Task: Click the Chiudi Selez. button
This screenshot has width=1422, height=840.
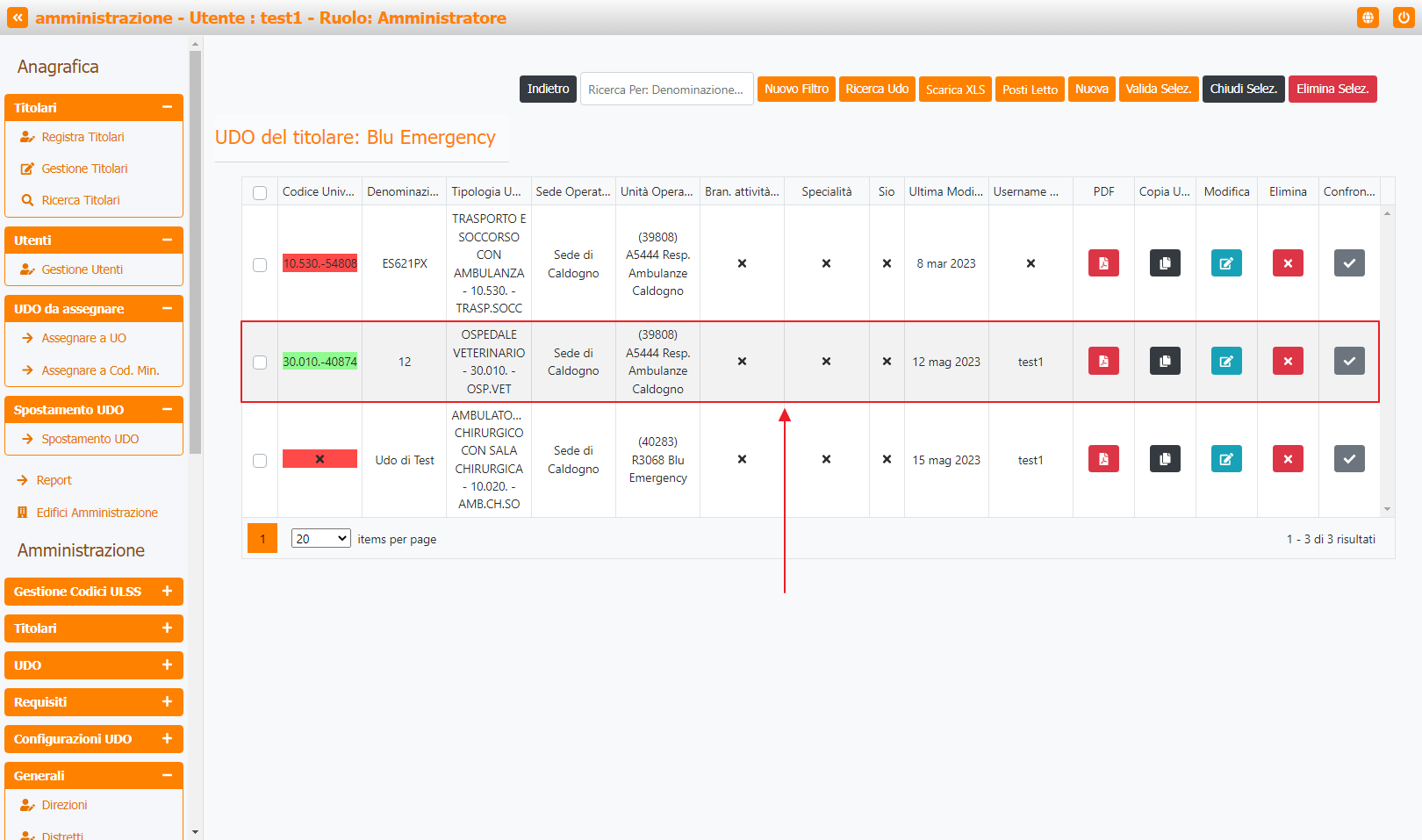Action: coord(1244,89)
